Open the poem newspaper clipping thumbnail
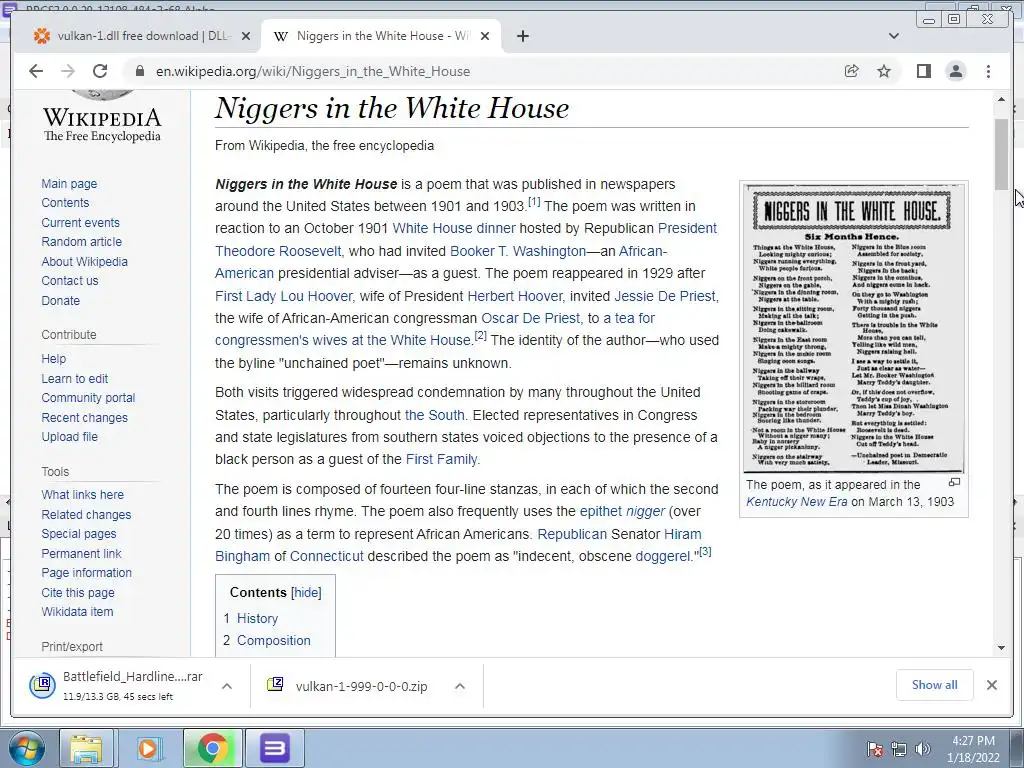 (854, 328)
